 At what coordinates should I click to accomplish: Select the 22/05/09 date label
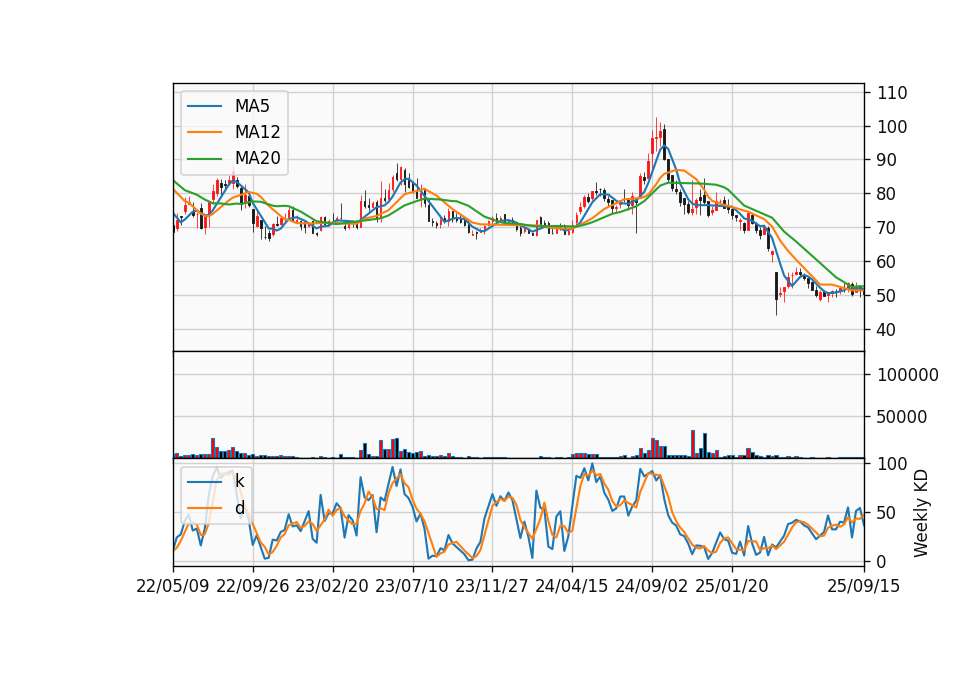pos(173,586)
